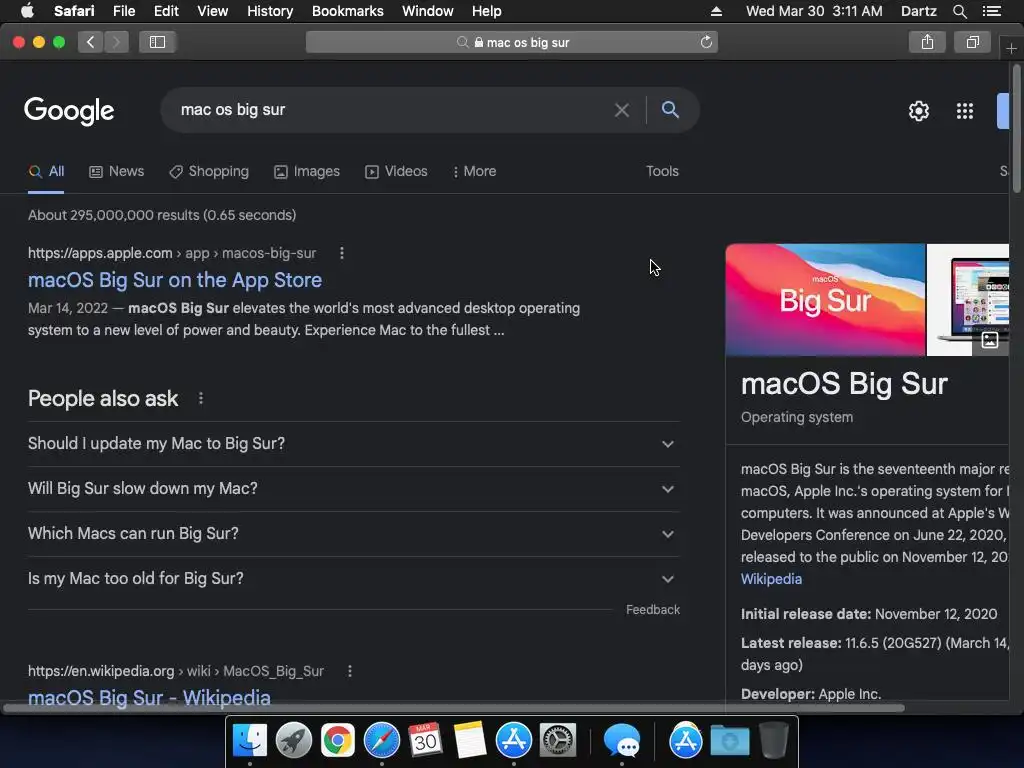Image resolution: width=1024 pixels, height=768 pixels.
Task: Launch Google Chrome from the Dock
Action: point(338,741)
